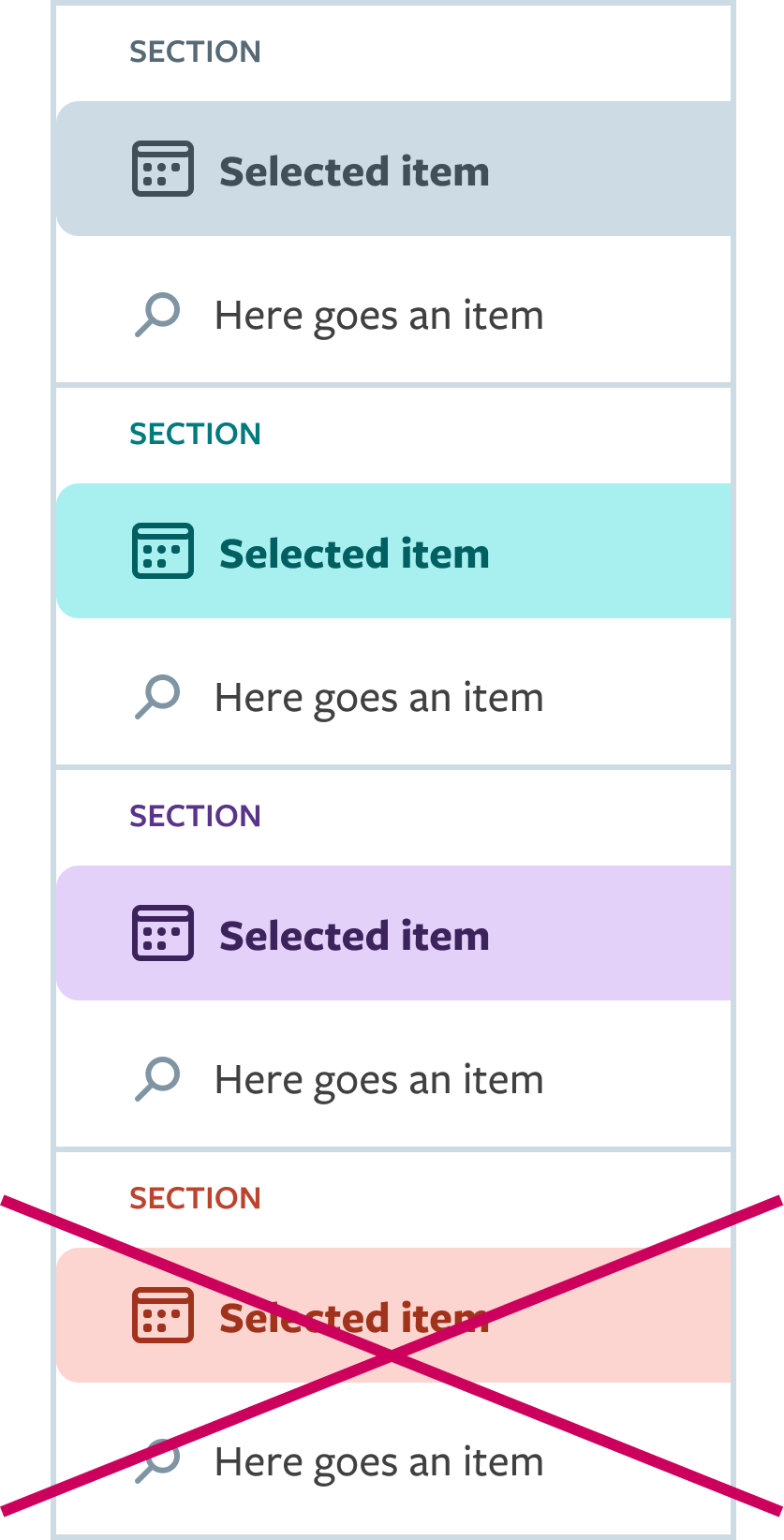784x1540 pixels.
Task: Open 'Here goes an item' in red section
Action: click(393, 1461)
